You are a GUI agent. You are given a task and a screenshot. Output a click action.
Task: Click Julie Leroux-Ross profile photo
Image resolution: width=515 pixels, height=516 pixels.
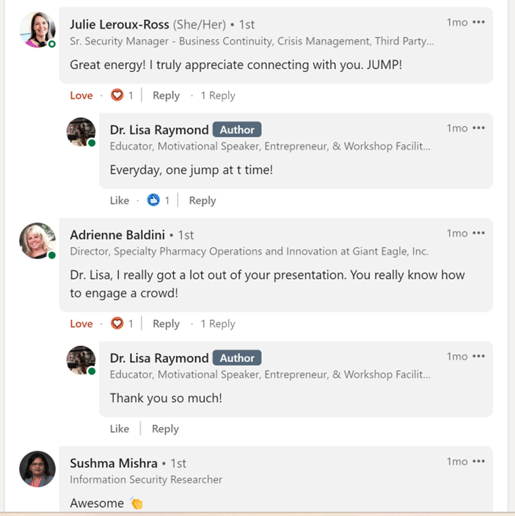point(37,30)
